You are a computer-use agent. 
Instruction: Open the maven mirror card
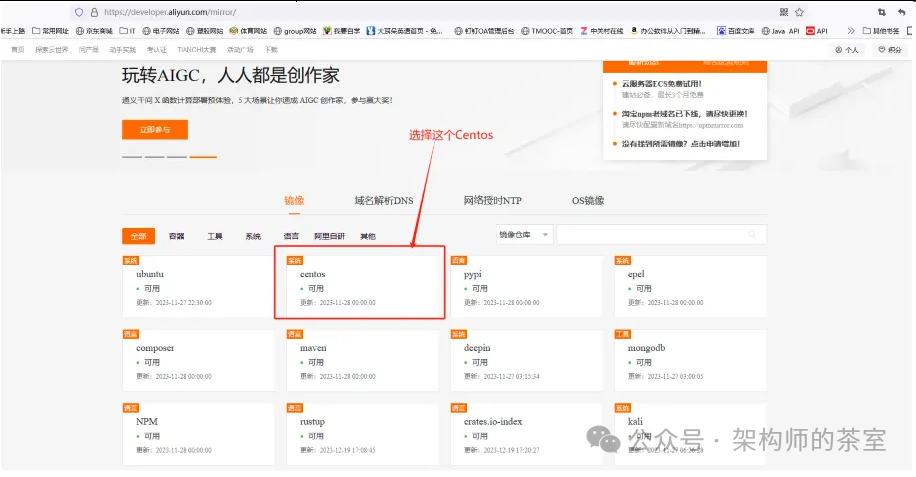click(362, 360)
